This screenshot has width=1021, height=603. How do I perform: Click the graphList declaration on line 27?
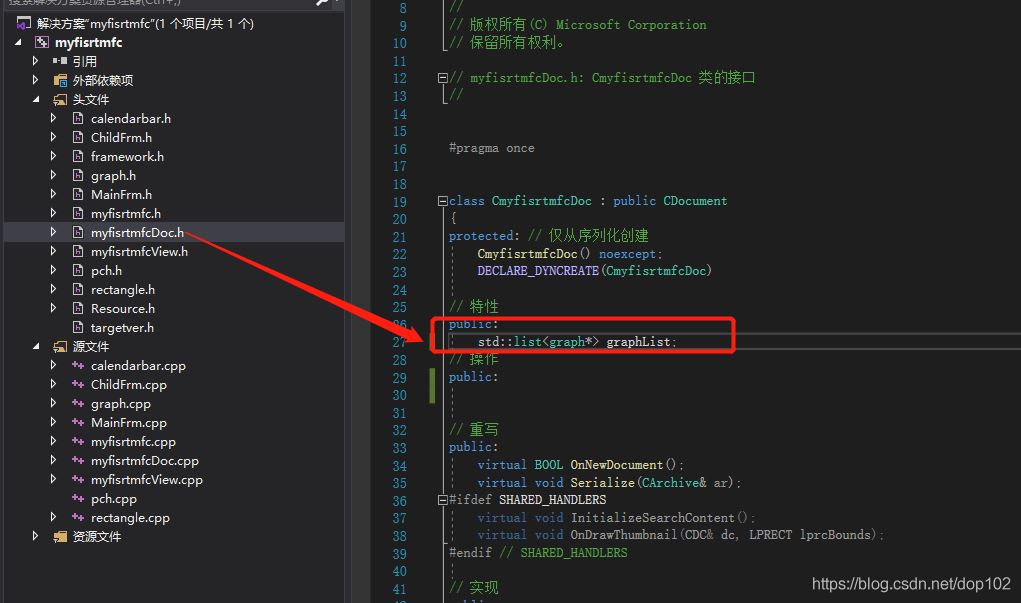(x=577, y=342)
